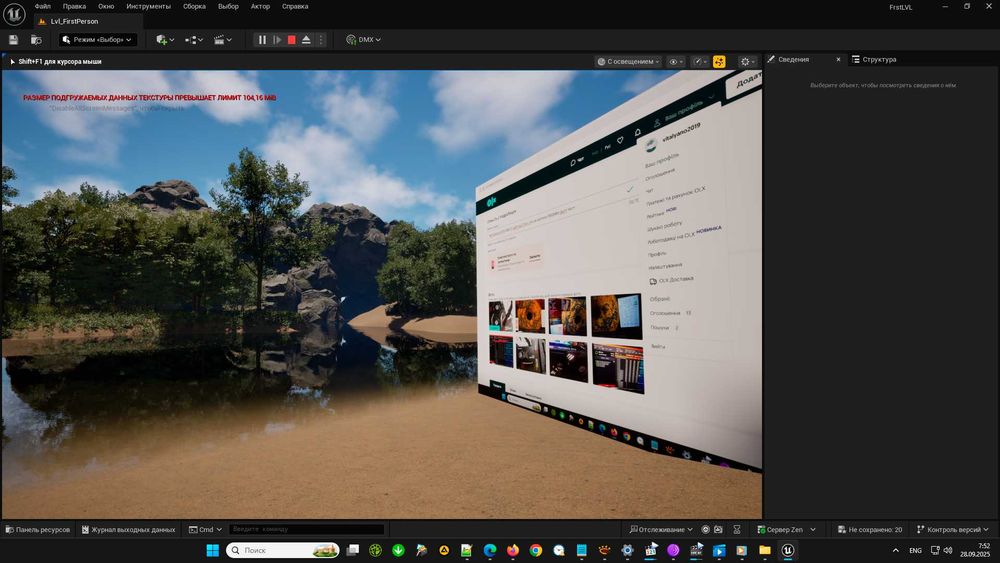The image size is (1000, 563).
Task: Open the Инструменты menu
Action: (149, 6)
